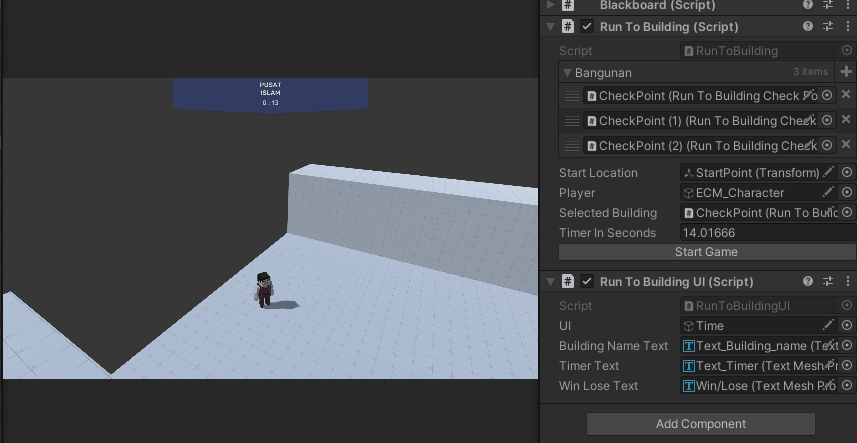Click the Timer In Seconds value field

[765, 233]
